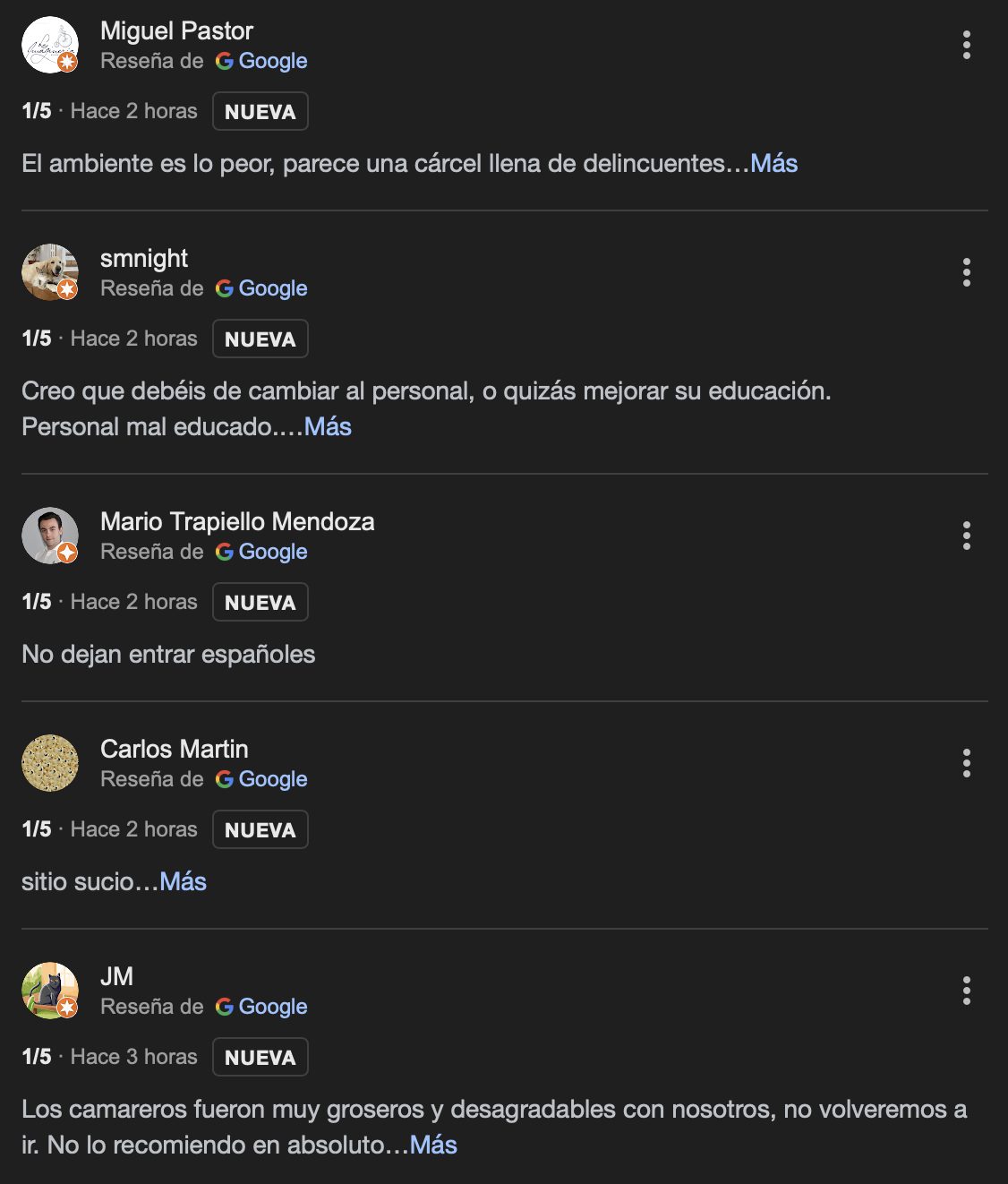Click the NUEVA badge on smnight's review
This screenshot has height=1184, width=1008.
[261, 339]
